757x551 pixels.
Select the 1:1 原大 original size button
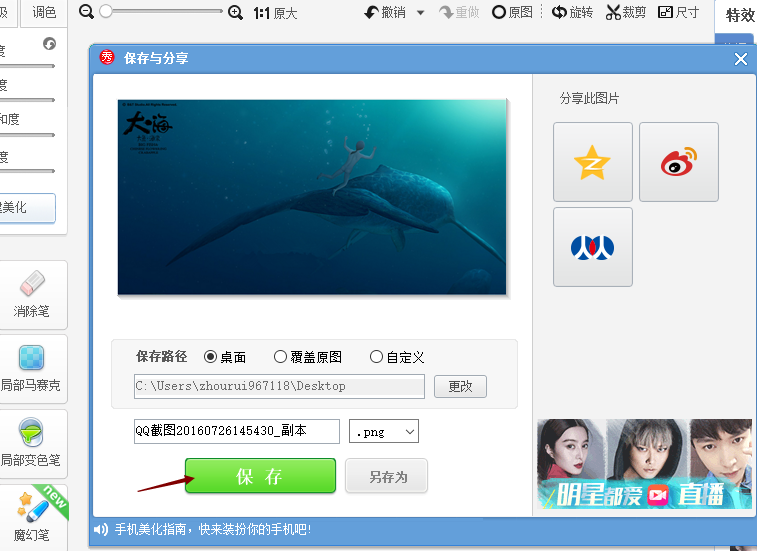[275, 13]
